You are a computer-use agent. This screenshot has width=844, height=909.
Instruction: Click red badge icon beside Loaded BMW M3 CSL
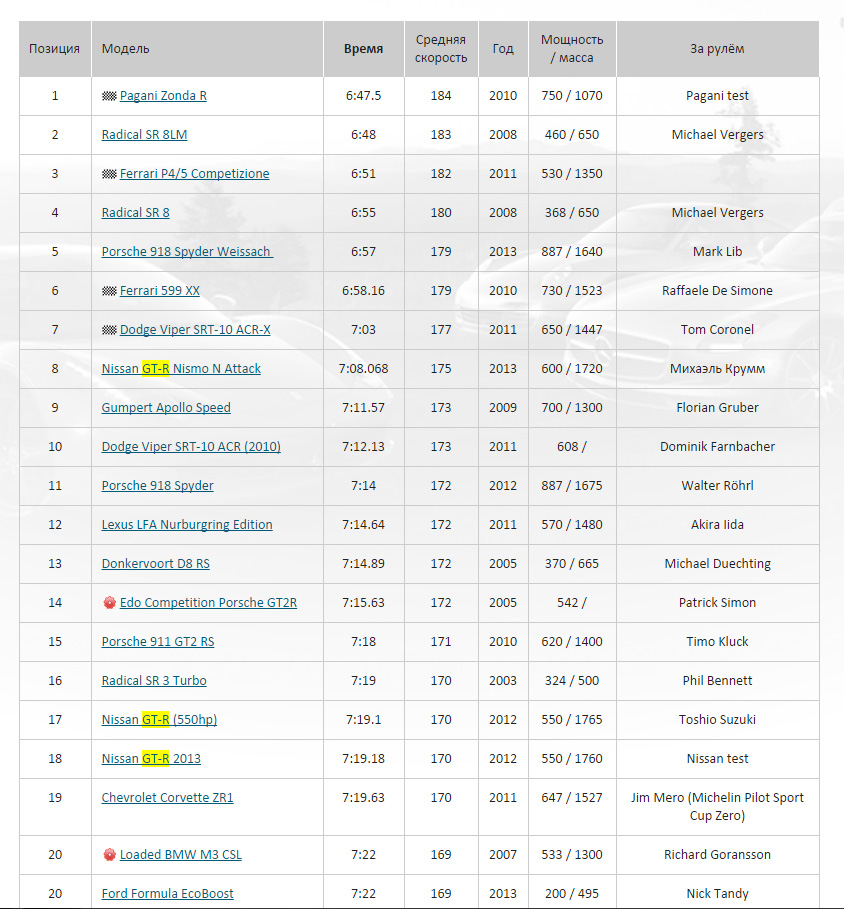pyautogui.click(x=109, y=855)
